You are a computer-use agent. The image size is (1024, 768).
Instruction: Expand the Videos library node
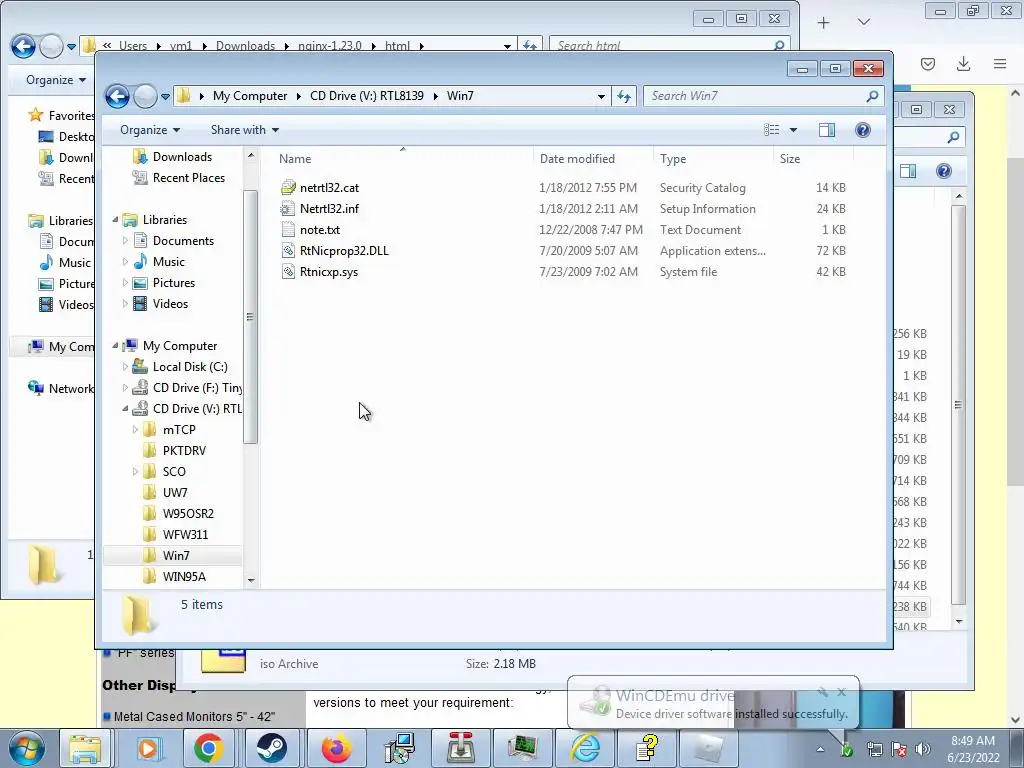125,304
